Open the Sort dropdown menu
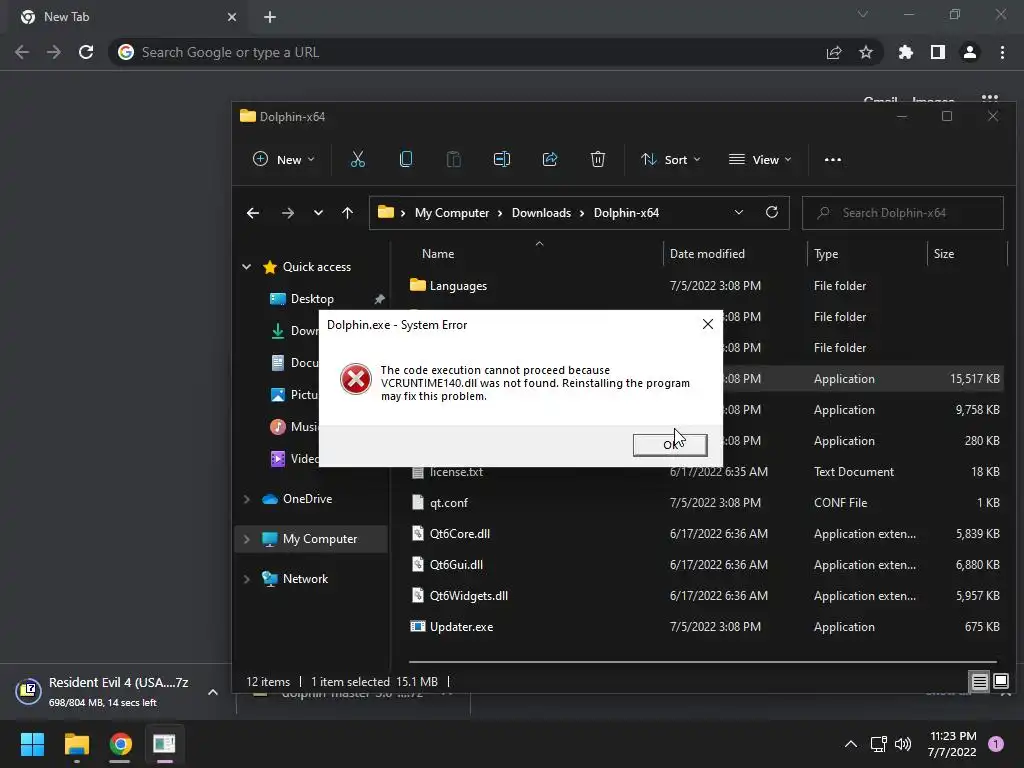 point(671,159)
